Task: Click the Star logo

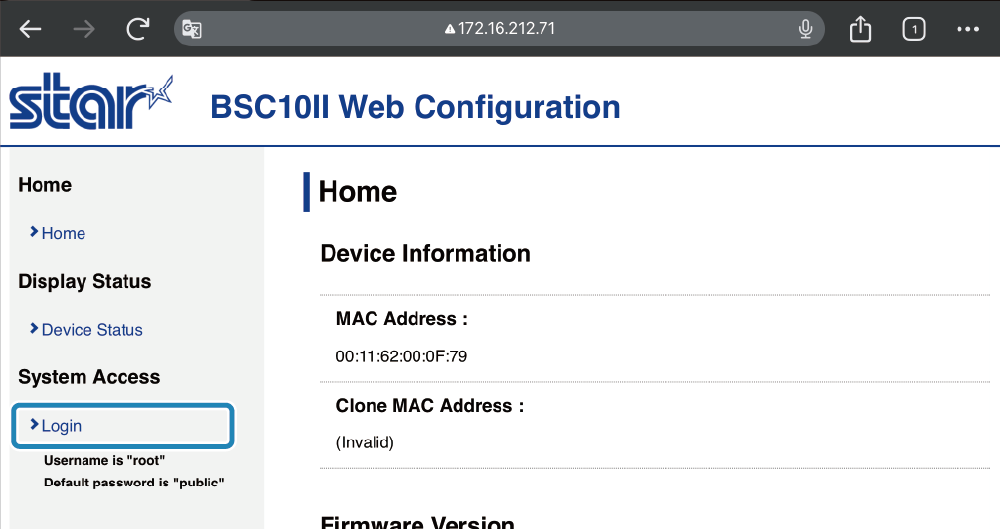Action: click(90, 103)
